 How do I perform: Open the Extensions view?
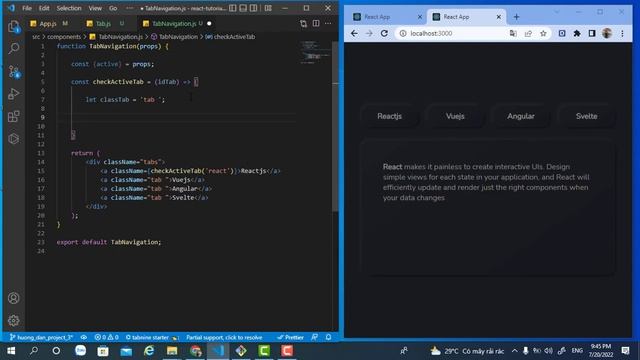[x=13, y=116]
